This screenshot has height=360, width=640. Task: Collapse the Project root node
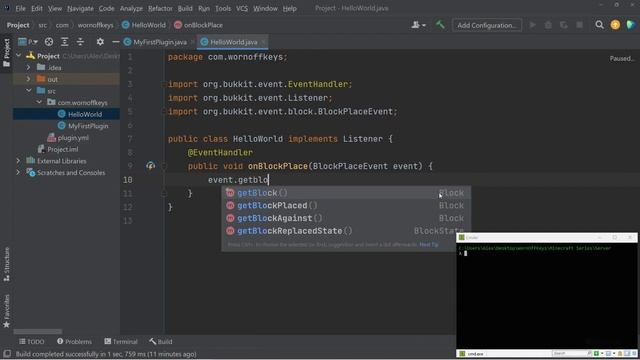[x=18, y=56]
